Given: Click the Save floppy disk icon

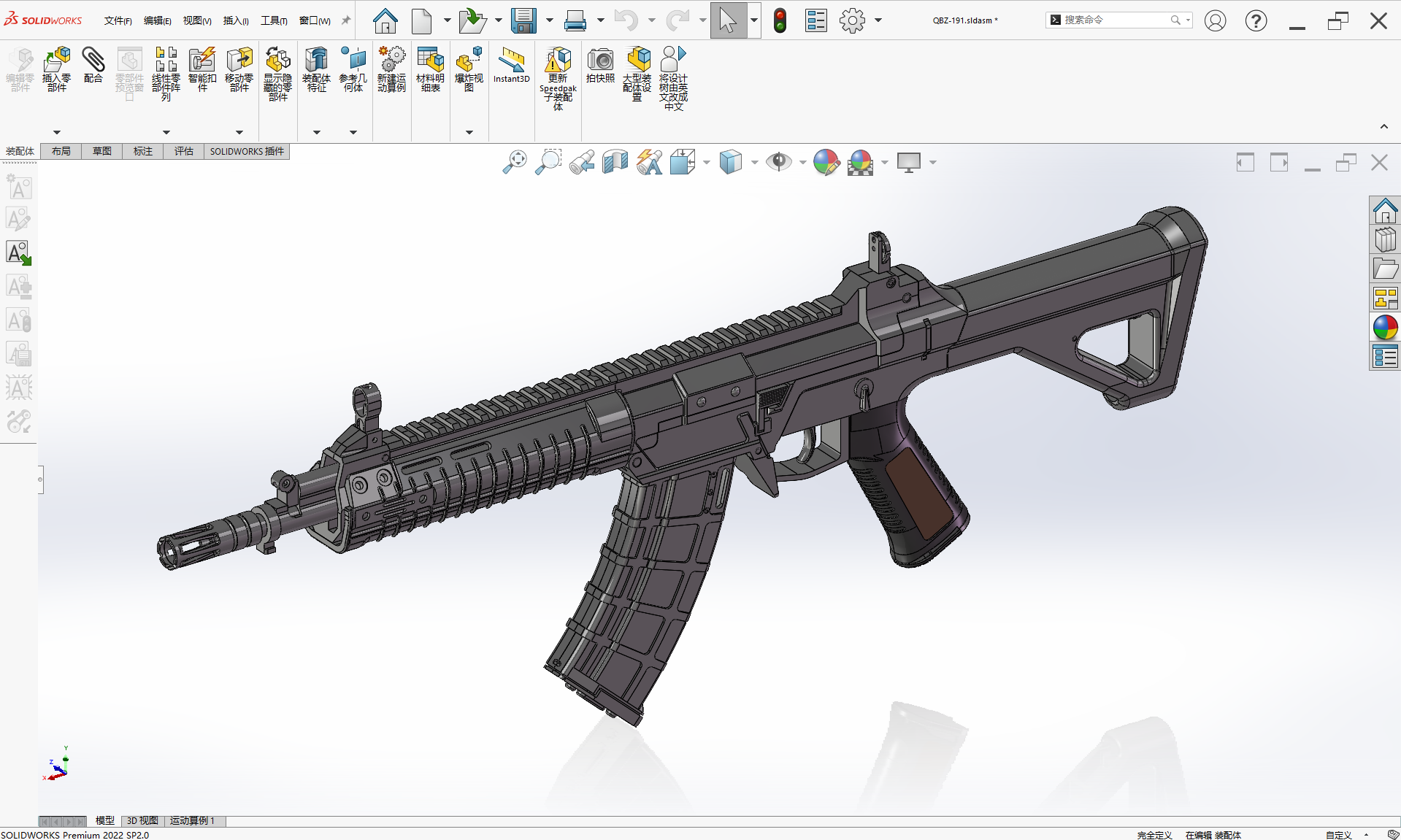Looking at the screenshot, I should pos(523,20).
